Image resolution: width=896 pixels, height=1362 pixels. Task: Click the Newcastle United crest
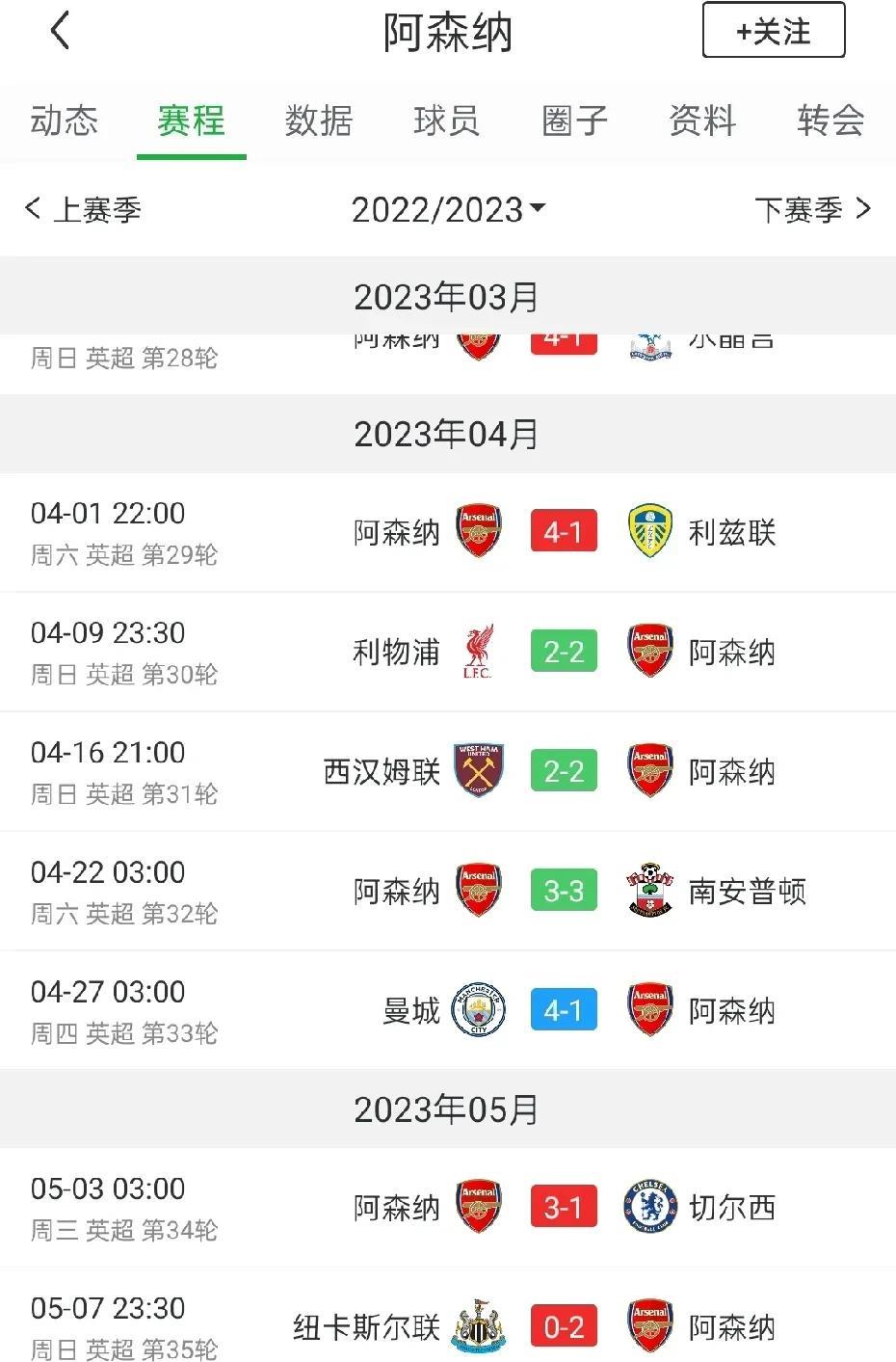[x=479, y=1325]
